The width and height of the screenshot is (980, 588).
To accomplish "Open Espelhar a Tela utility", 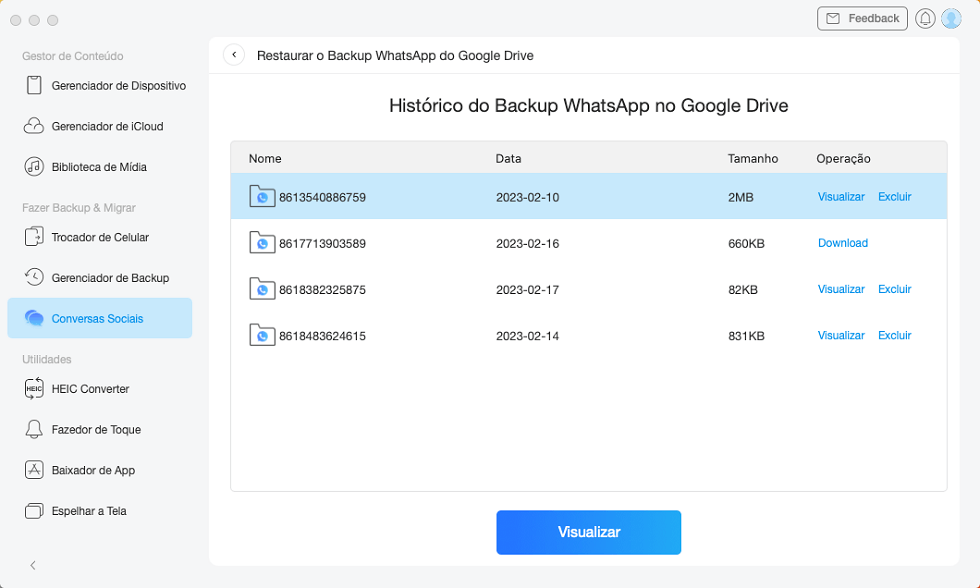I will tap(100, 511).
